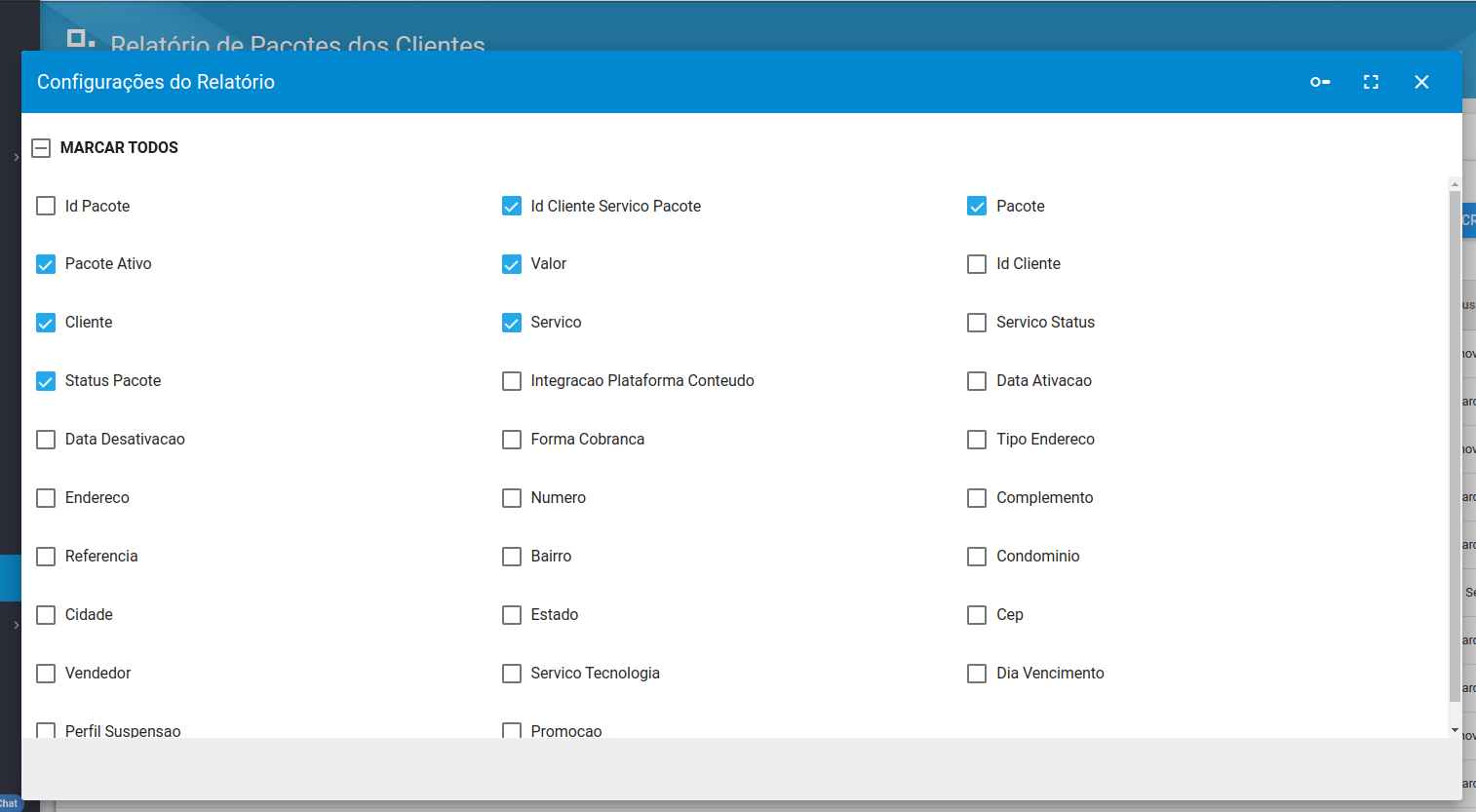Enable the Estado checkbox
The image size is (1476, 812).
coord(512,615)
